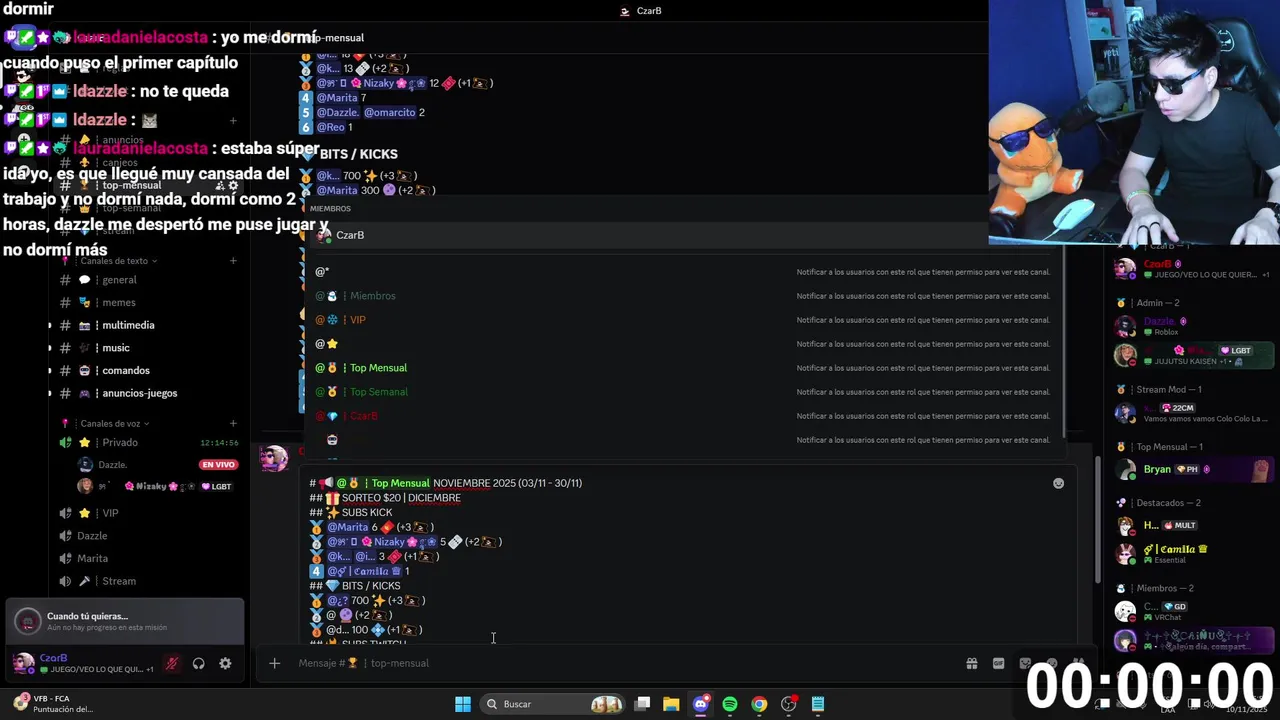Open Google Chrome from the taskbar
The image size is (1280, 720).
[x=759, y=704]
